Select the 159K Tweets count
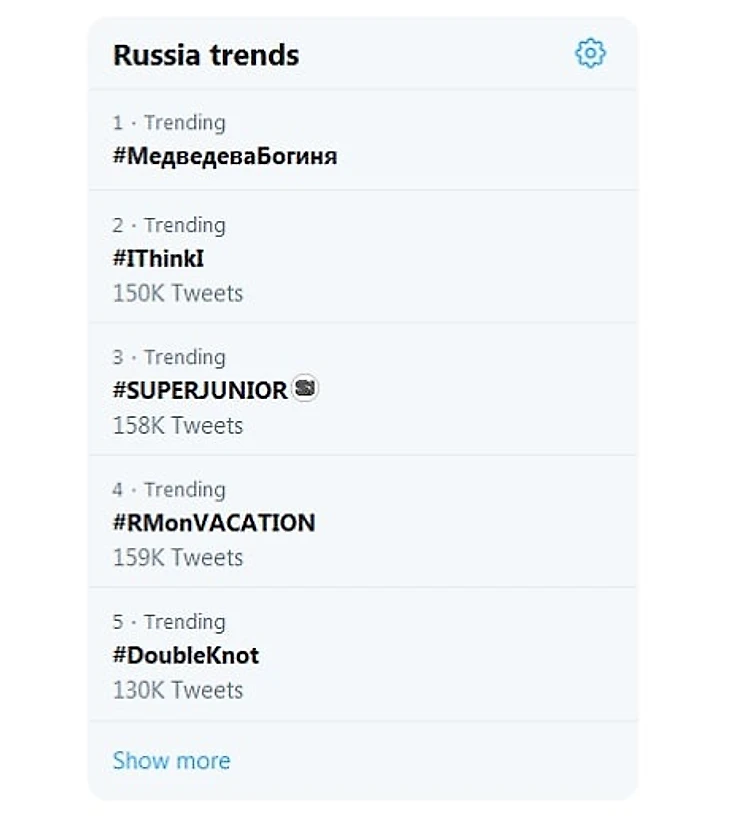 [x=178, y=557]
